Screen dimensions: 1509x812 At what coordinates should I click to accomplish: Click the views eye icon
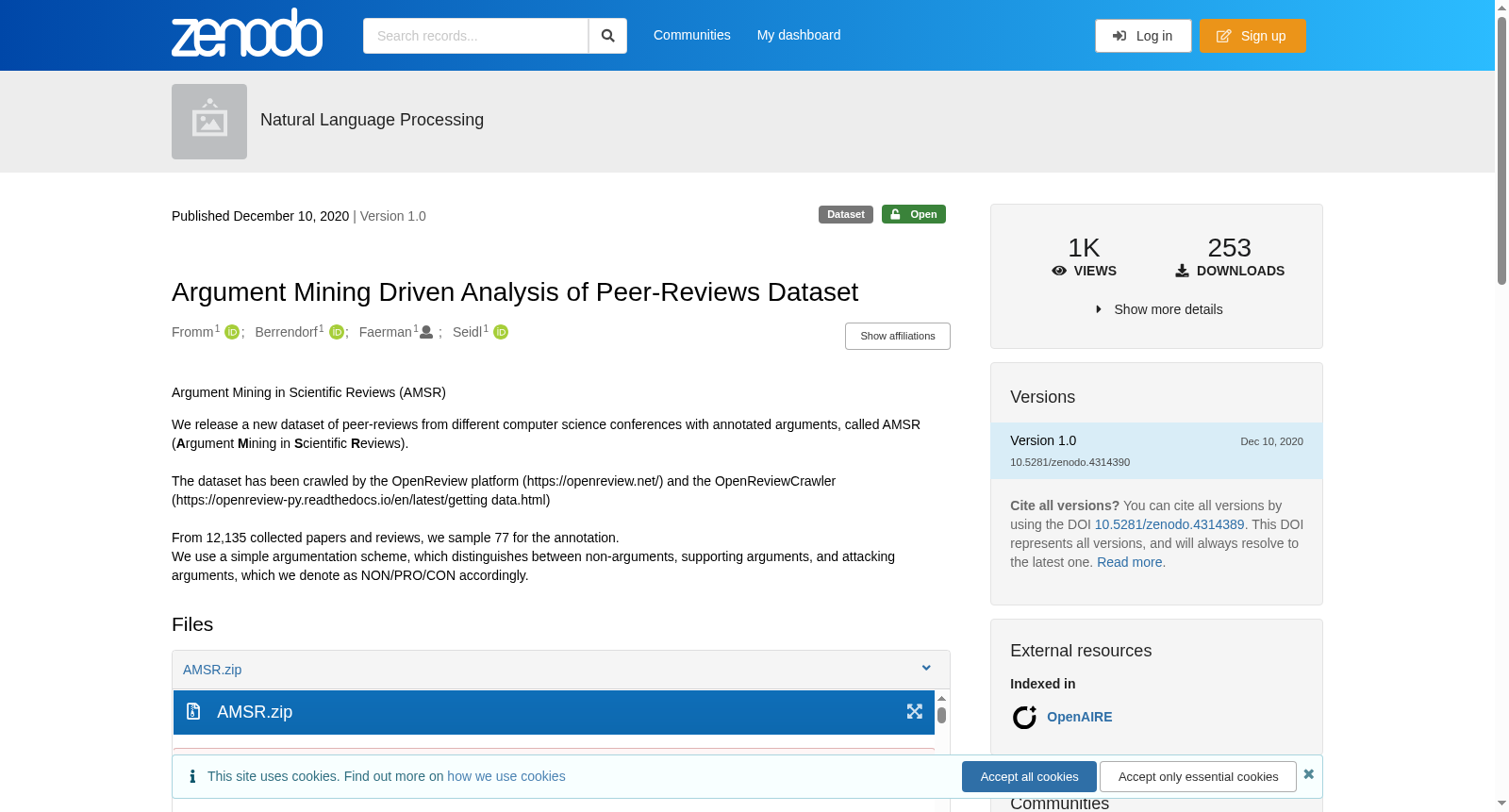click(1059, 271)
